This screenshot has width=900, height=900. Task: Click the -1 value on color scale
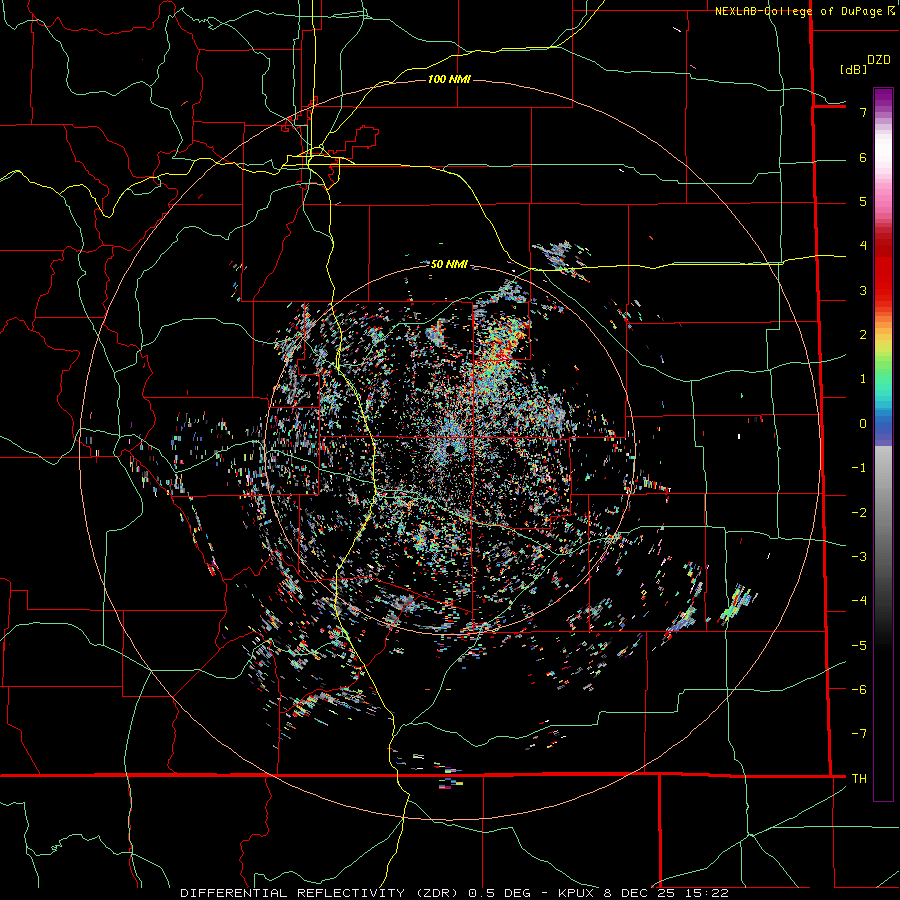pyautogui.click(x=859, y=468)
